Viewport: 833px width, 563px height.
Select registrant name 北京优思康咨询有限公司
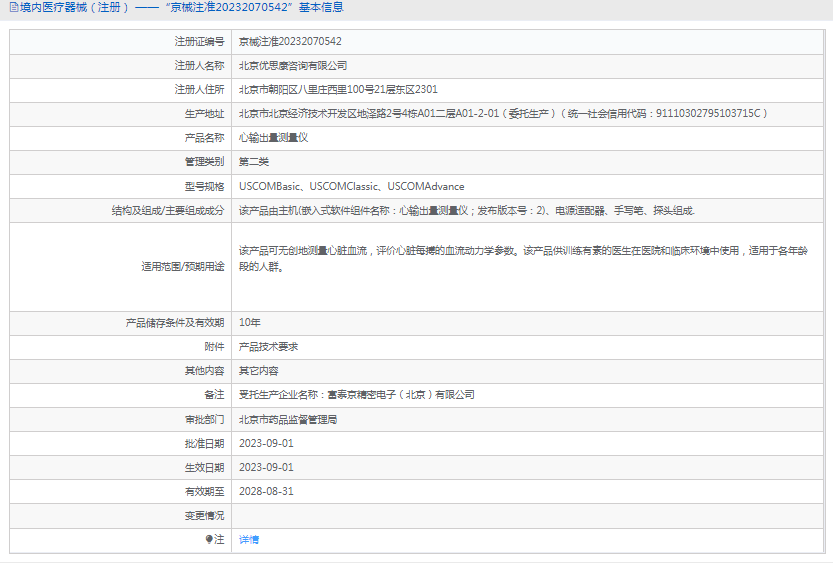(293, 65)
